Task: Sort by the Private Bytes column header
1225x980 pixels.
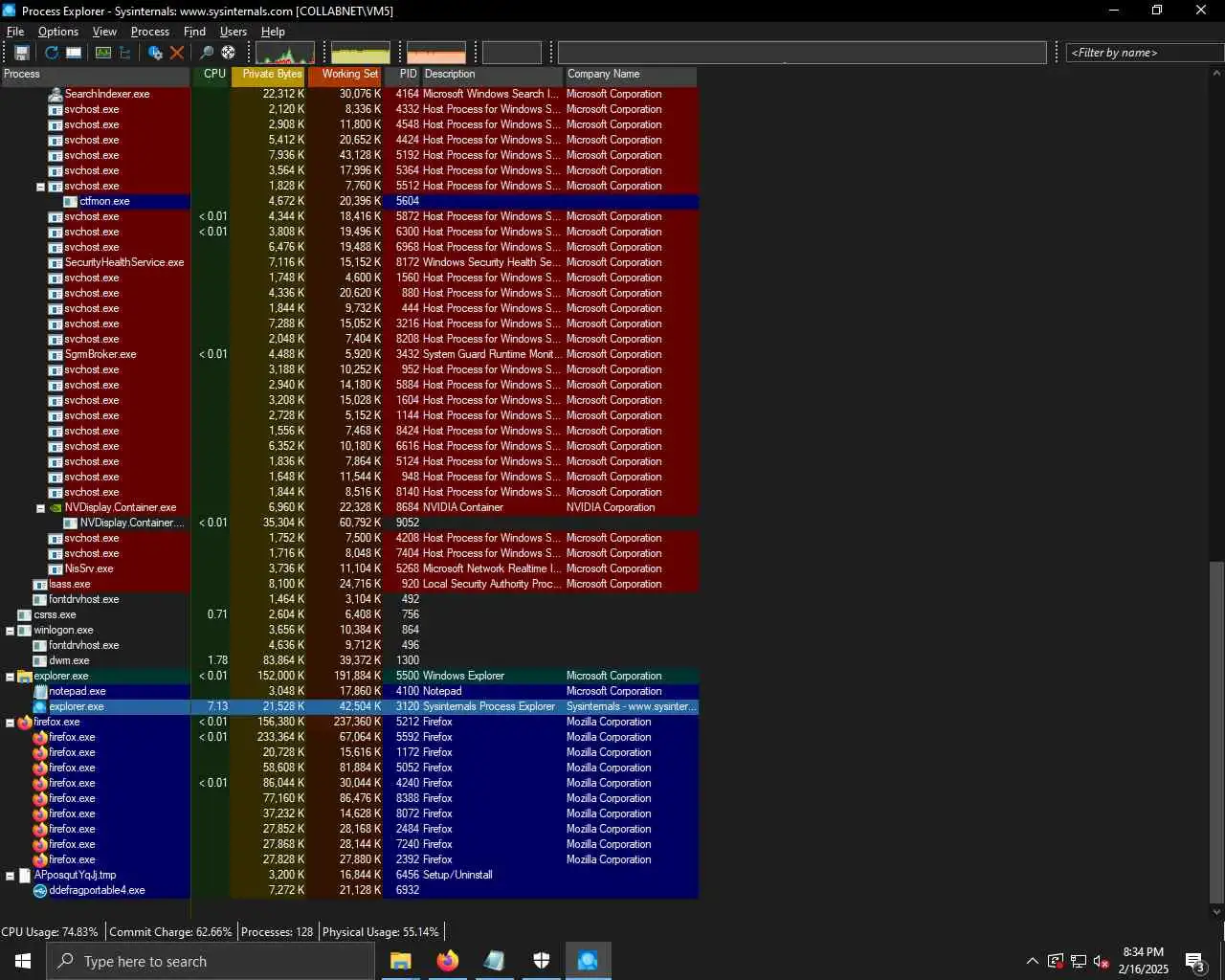Action: point(269,75)
